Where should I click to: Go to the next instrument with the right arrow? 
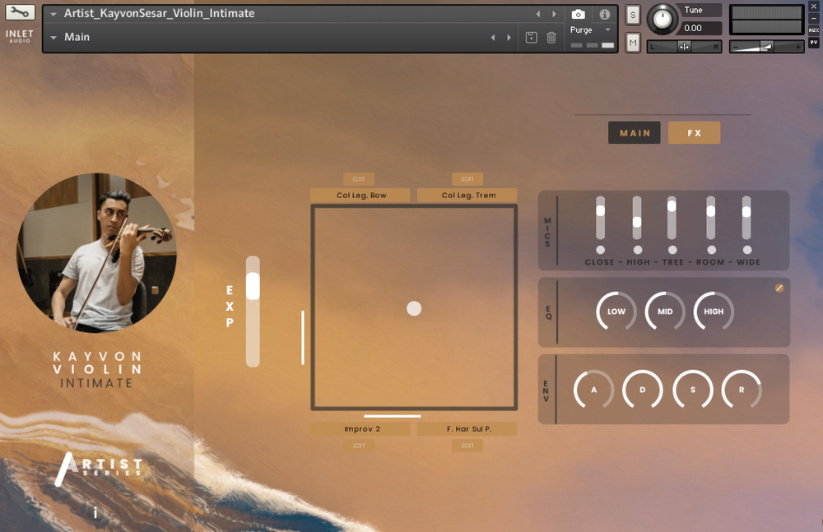point(554,14)
